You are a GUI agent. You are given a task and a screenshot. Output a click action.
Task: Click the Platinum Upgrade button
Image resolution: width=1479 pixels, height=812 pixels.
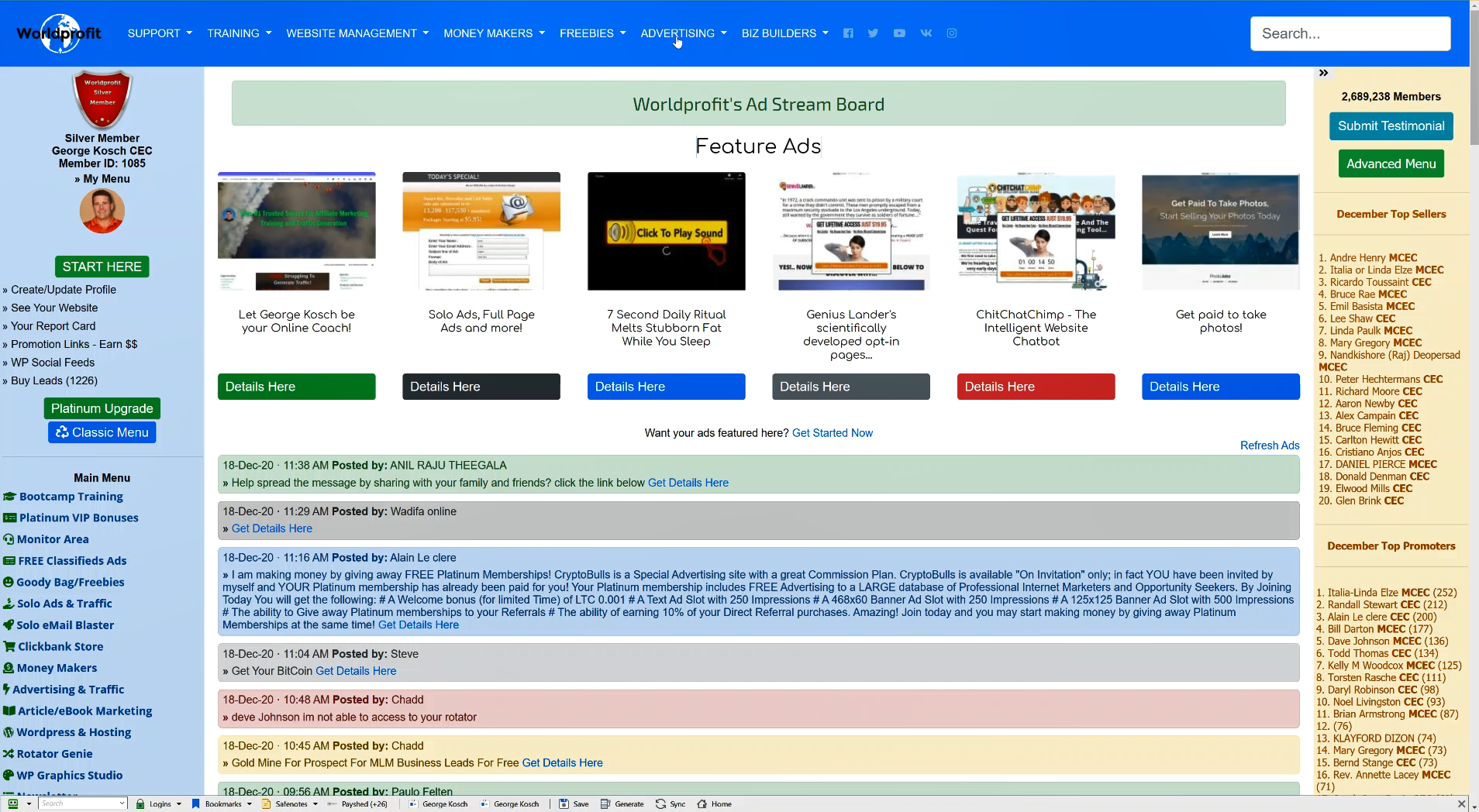click(x=102, y=408)
